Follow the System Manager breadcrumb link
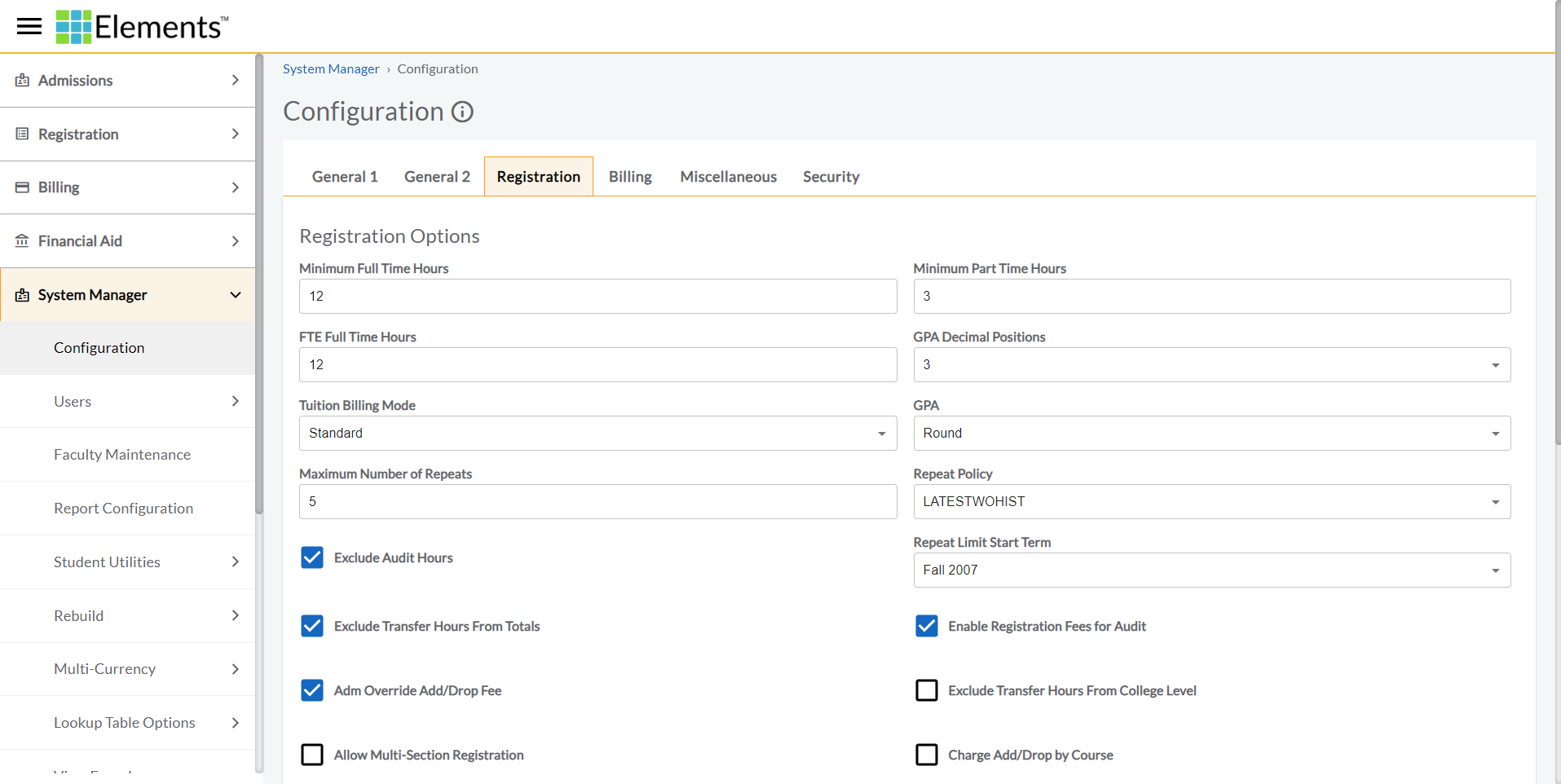 (331, 69)
